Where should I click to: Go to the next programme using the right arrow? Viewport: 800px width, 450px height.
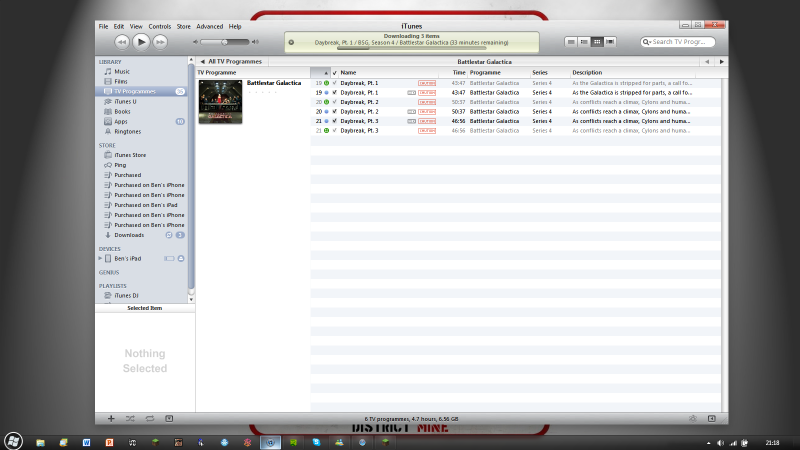click(721, 62)
